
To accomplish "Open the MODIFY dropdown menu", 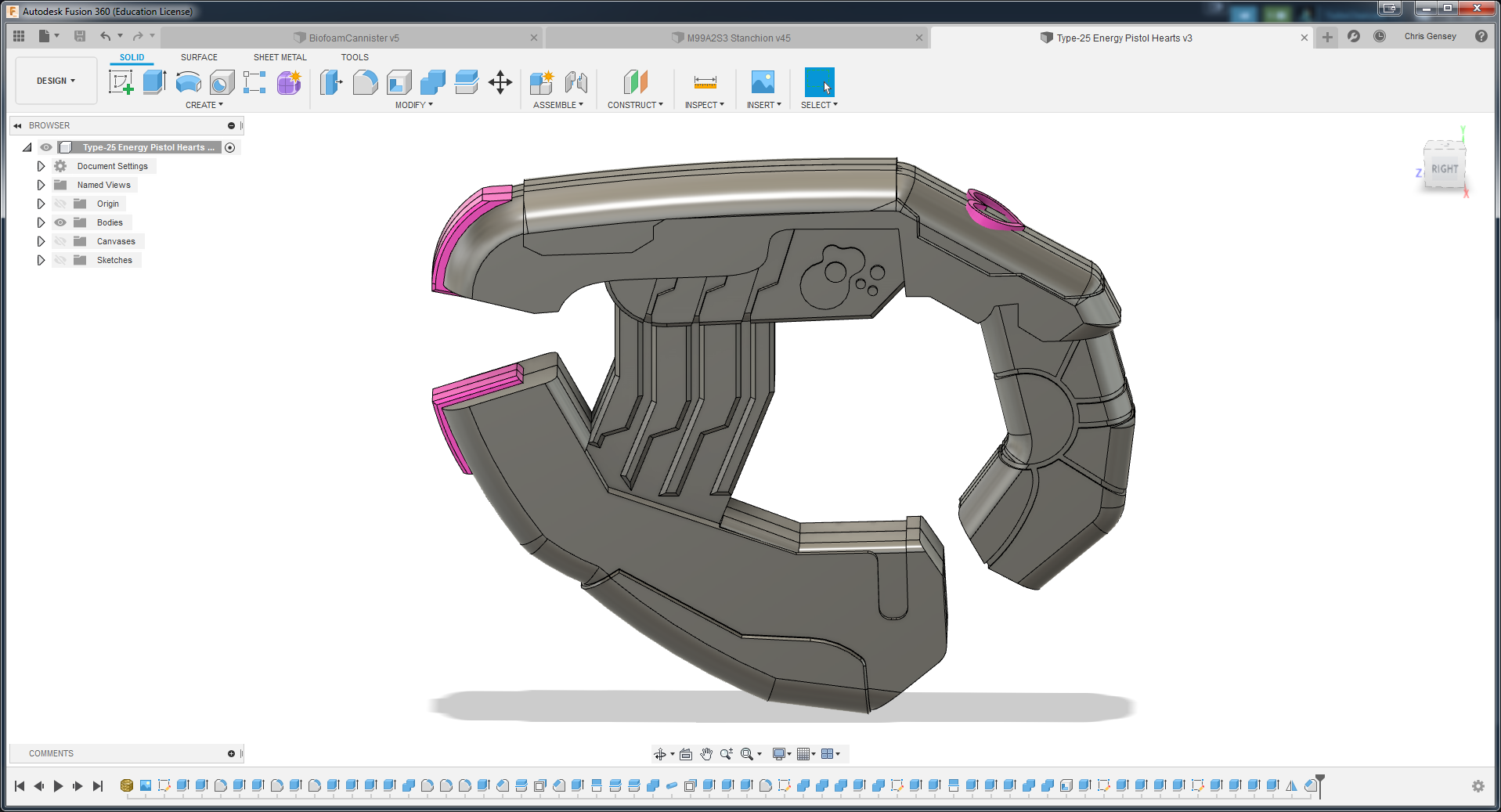I will click(x=413, y=105).
